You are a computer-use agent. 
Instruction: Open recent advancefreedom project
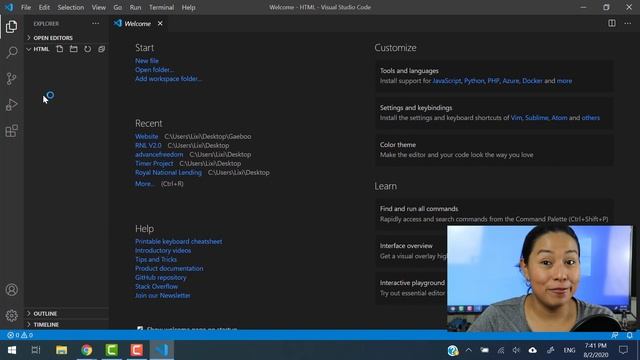(159, 154)
